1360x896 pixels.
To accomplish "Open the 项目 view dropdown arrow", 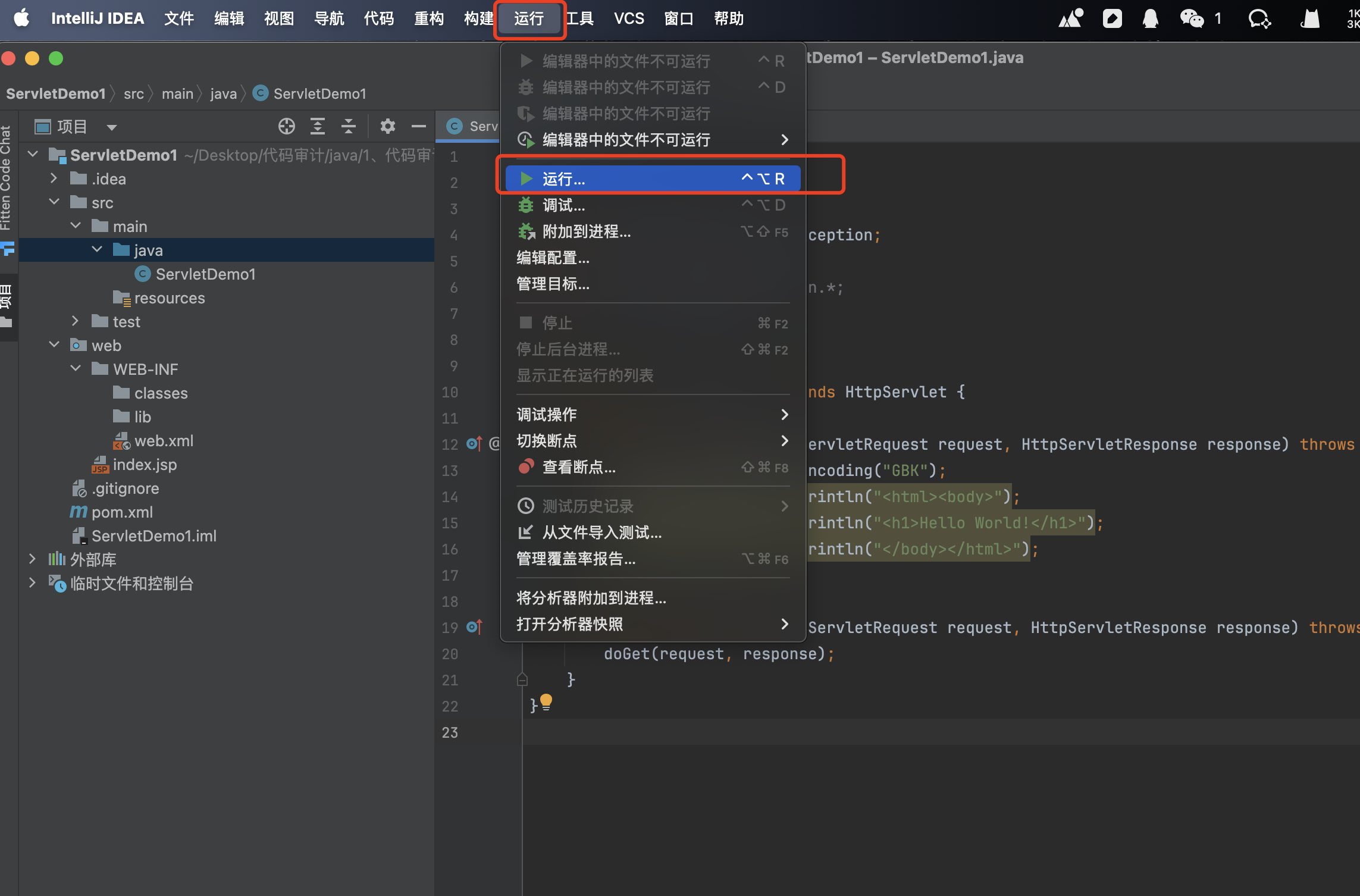I will [x=111, y=127].
